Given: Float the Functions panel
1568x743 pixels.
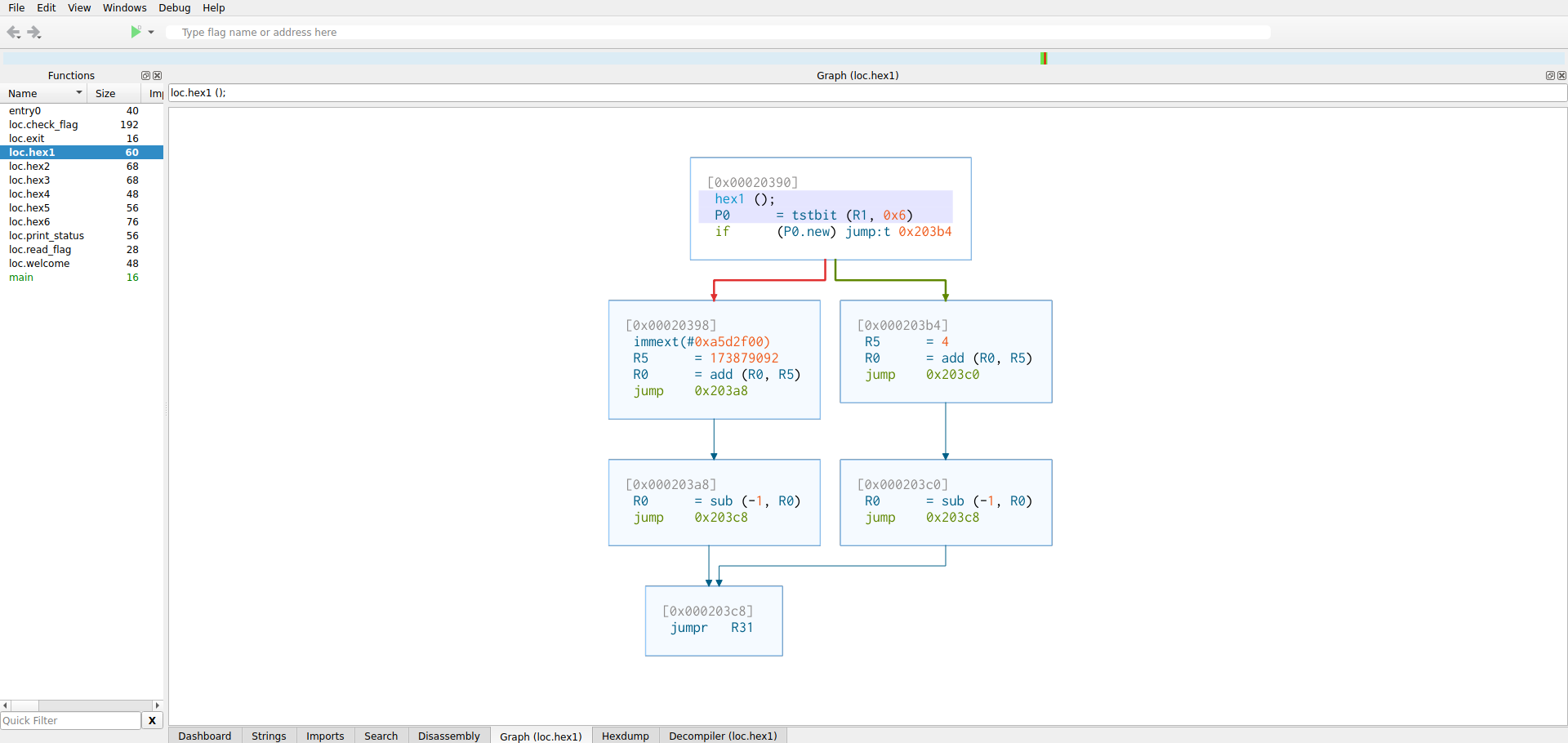Looking at the screenshot, I should [145, 76].
